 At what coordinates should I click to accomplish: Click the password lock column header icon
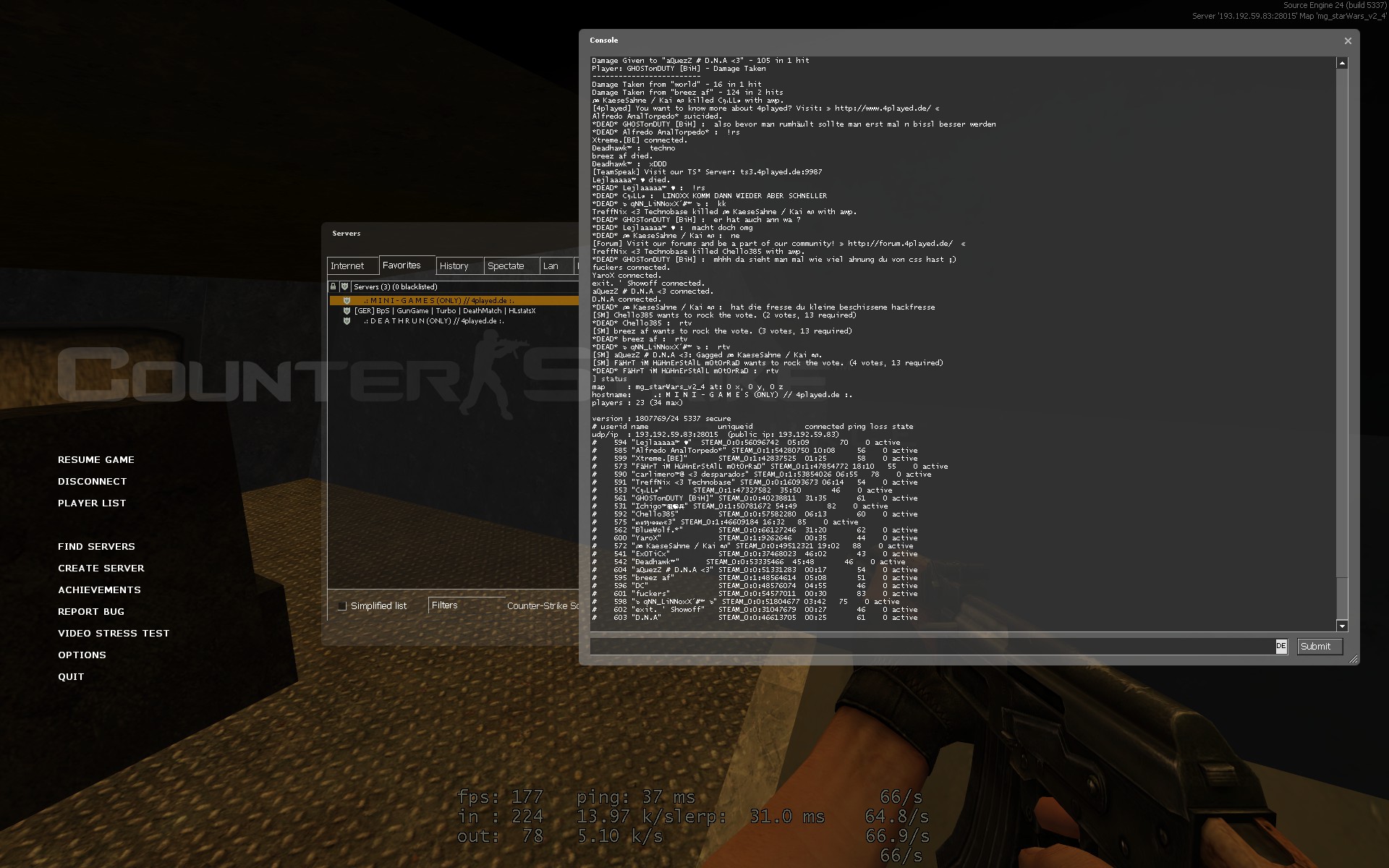click(334, 287)
